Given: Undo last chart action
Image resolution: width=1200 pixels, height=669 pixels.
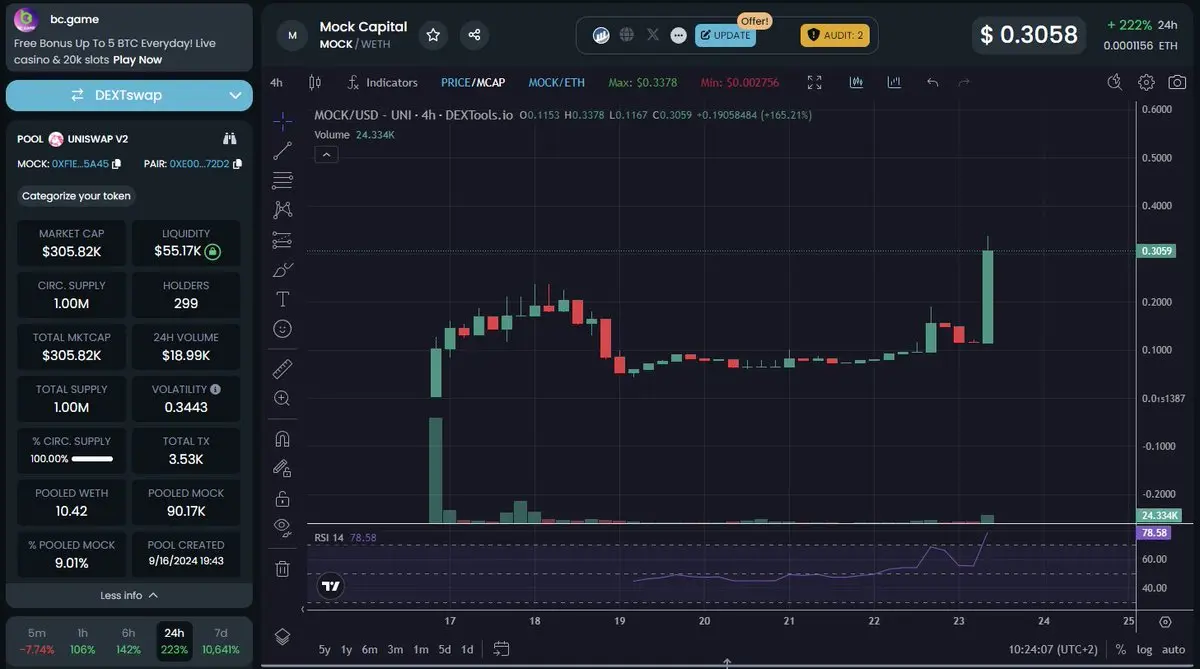Looking at the screenshot, I should click(932, 82).
